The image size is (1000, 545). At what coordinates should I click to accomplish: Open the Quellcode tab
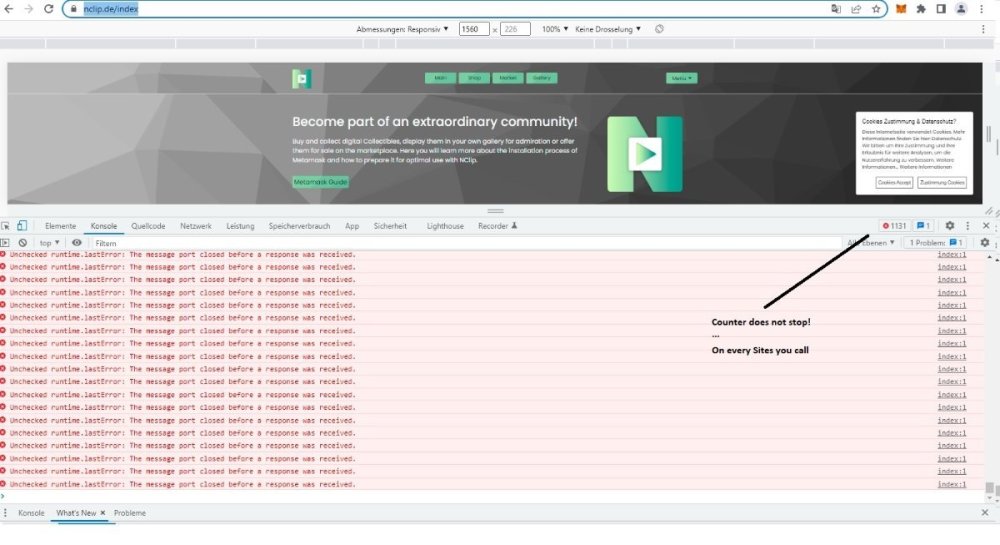point(148,226)
